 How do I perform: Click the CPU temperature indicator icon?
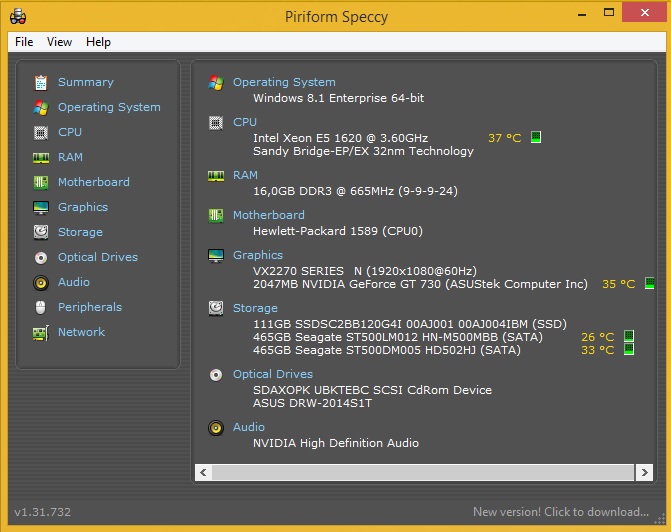coord(536,138)
